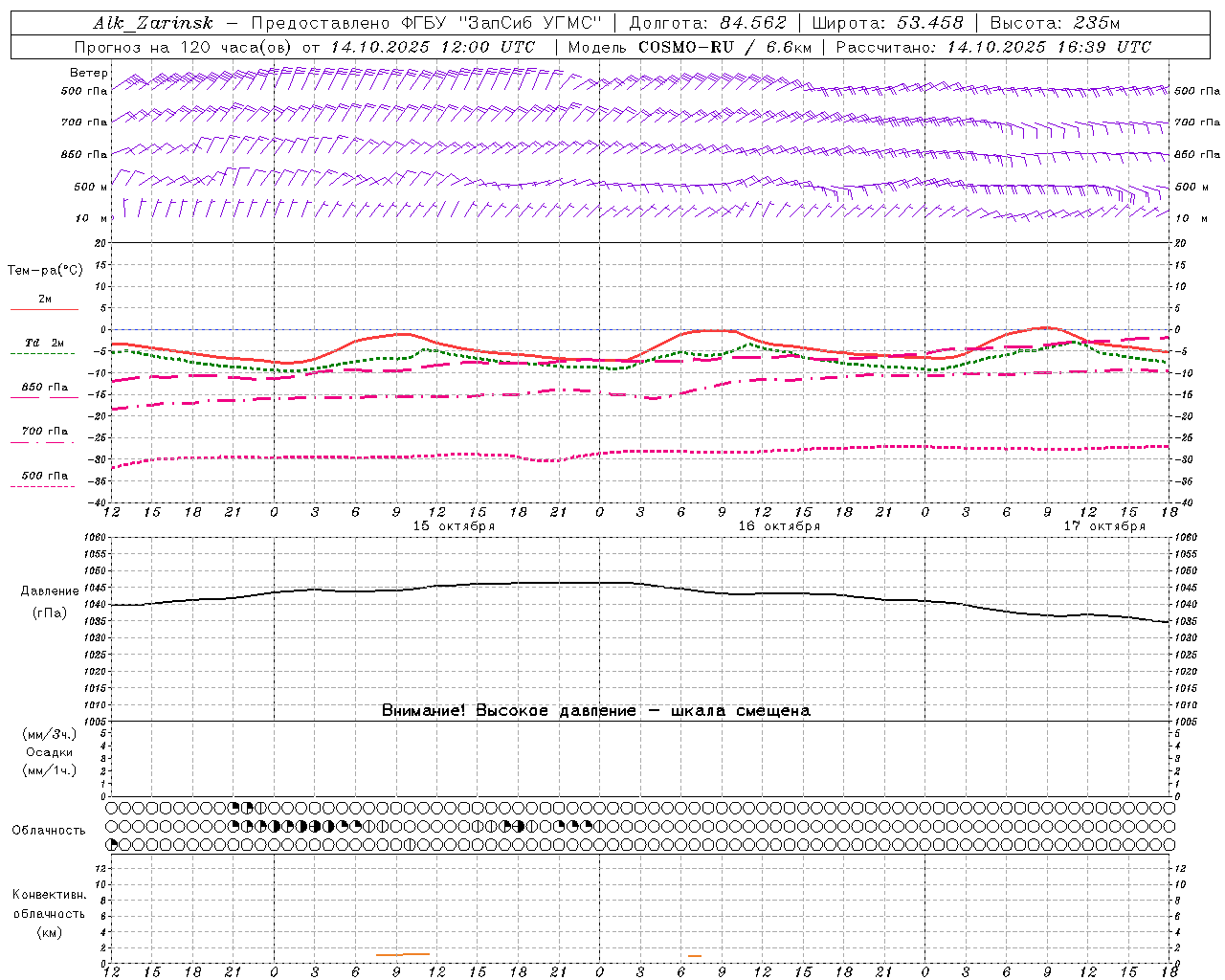This screenshot has width=1225, height=980.
Task: Click the "500 гПа" temperature legend entry
Action: (x=44, y=476)
